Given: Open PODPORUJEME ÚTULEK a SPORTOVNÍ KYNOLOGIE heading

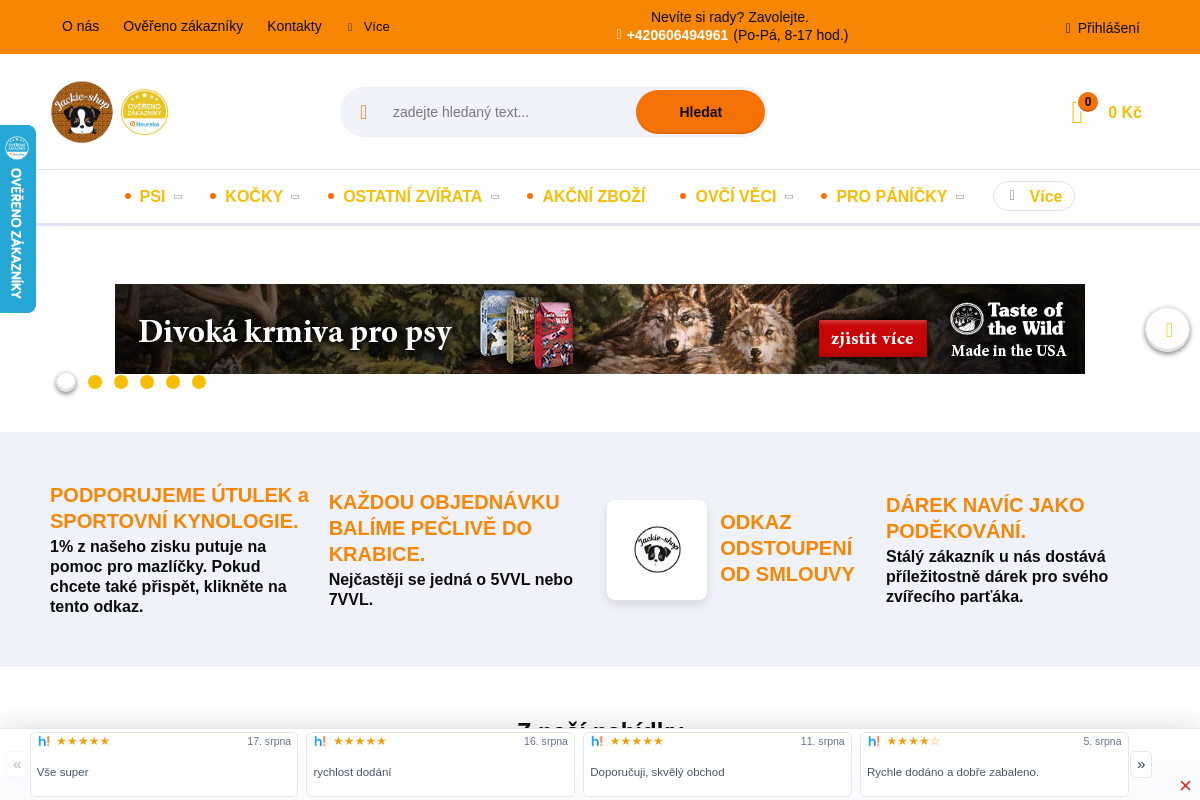Looking at the screenshot, I should pos(180,508).
